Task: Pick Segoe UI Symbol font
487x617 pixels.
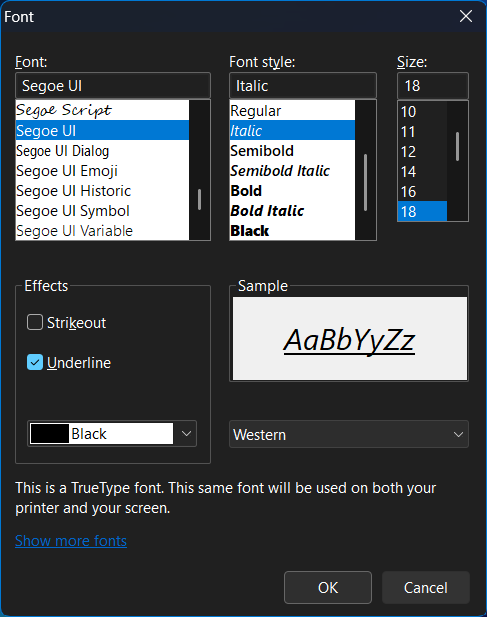Action: tap(102, 211)
